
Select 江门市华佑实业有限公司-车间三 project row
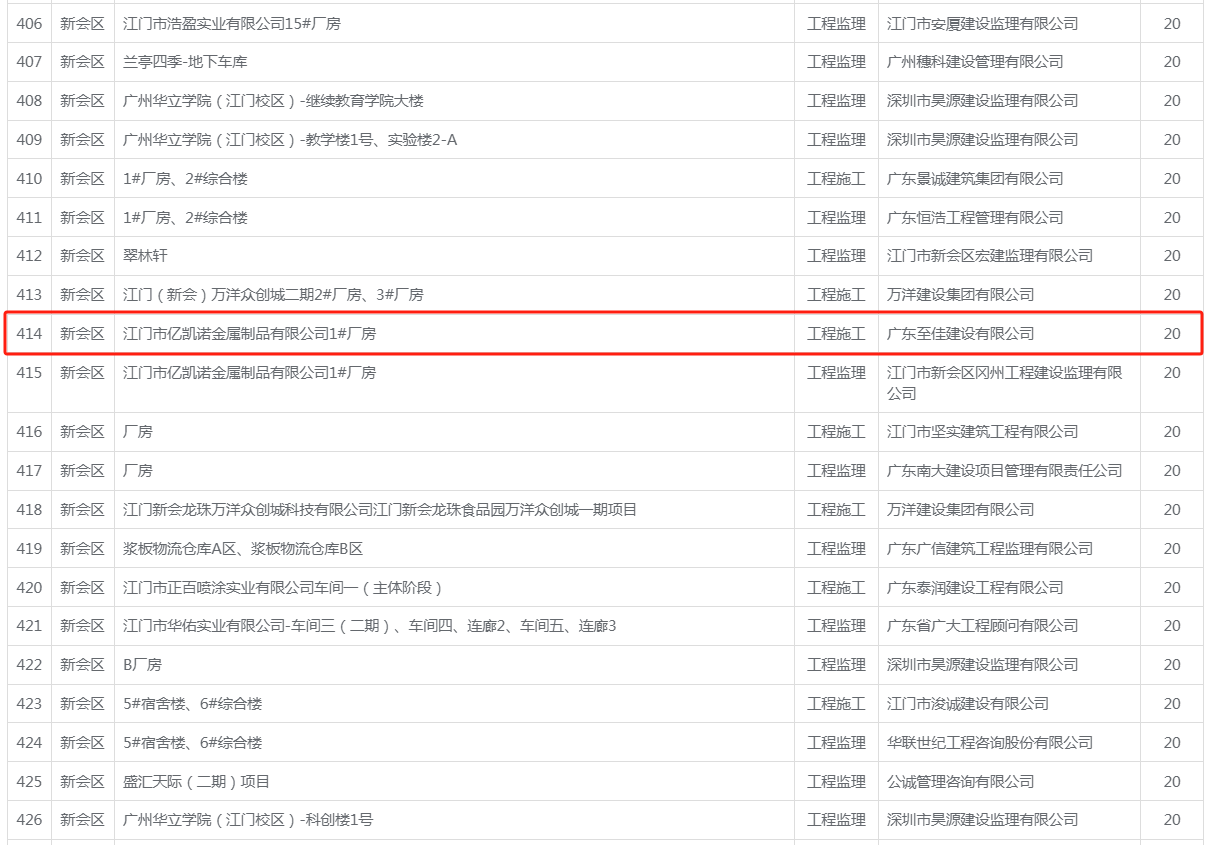click(370, 626)
